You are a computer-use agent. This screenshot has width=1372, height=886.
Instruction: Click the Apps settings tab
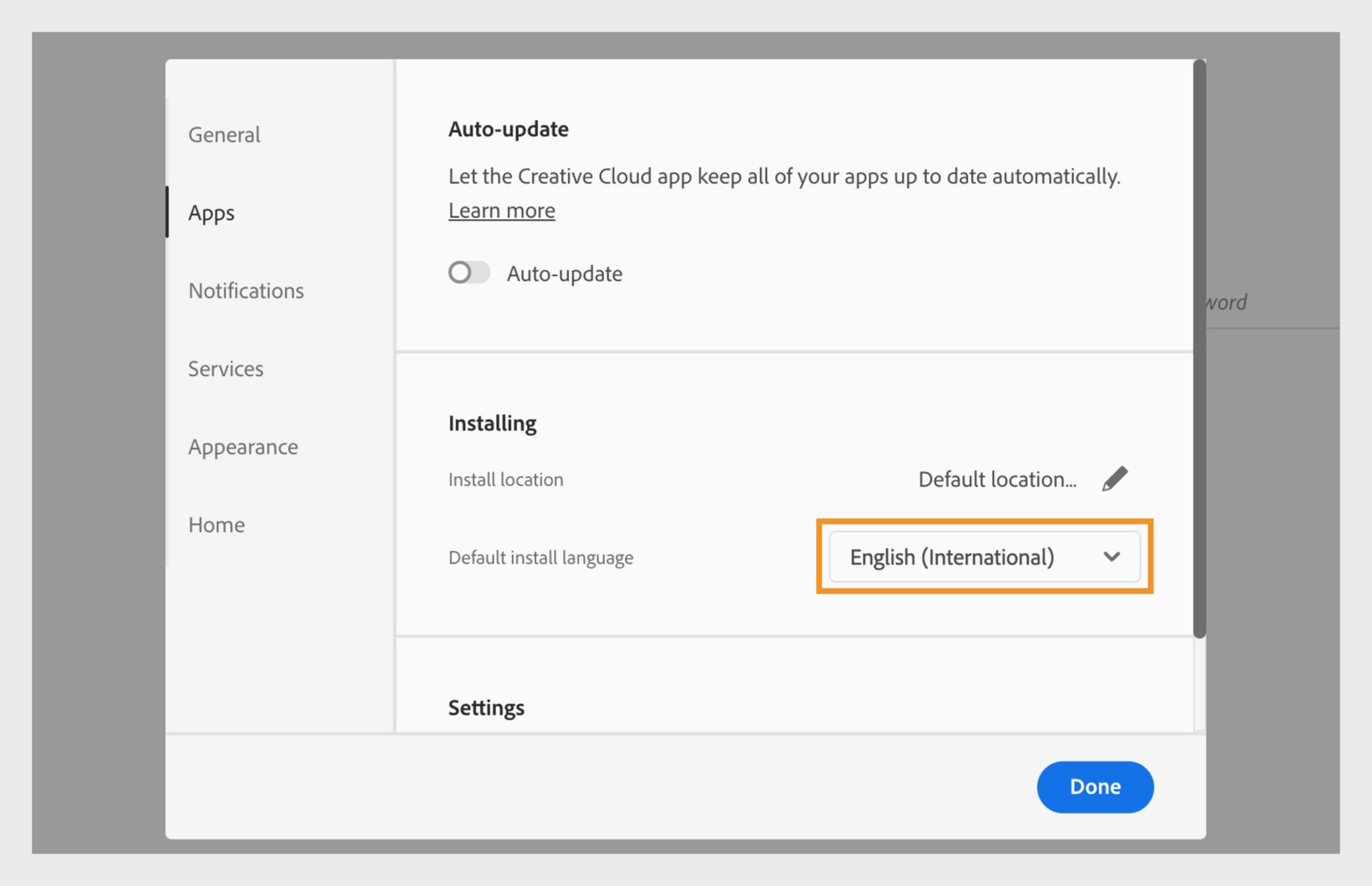[x=212, y=212]
